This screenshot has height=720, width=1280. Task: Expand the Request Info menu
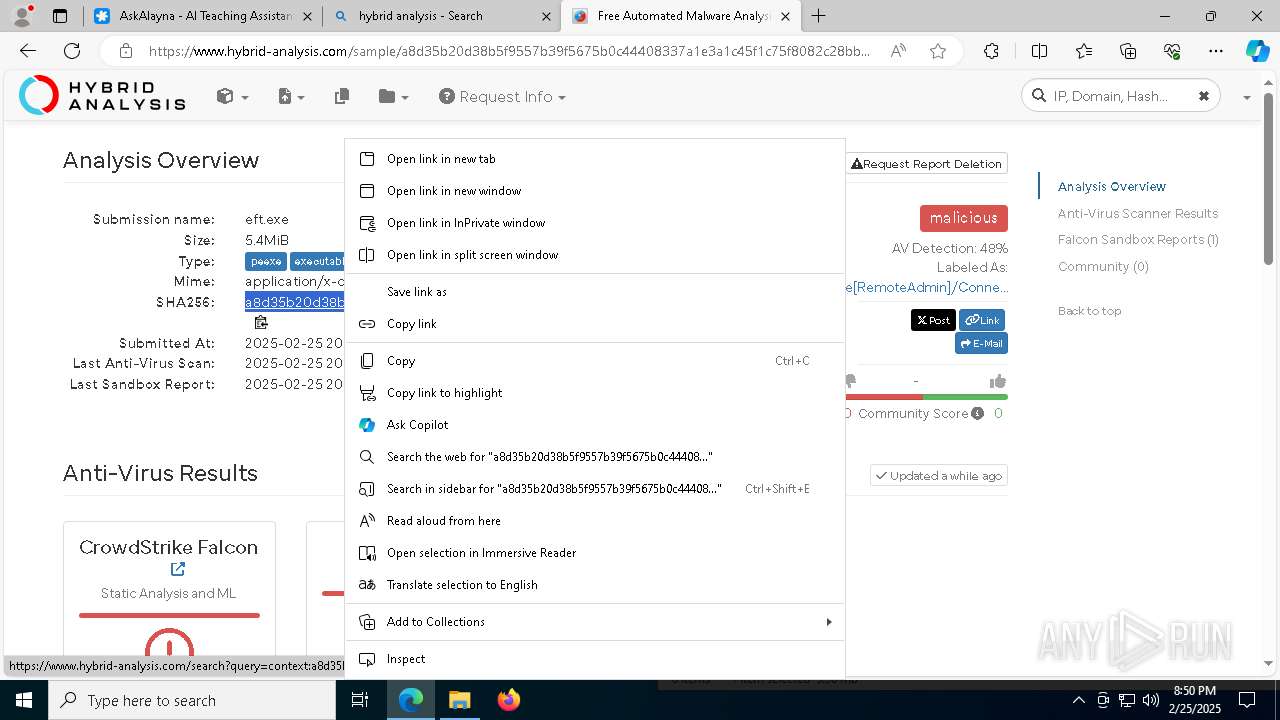tap(502, 97)
